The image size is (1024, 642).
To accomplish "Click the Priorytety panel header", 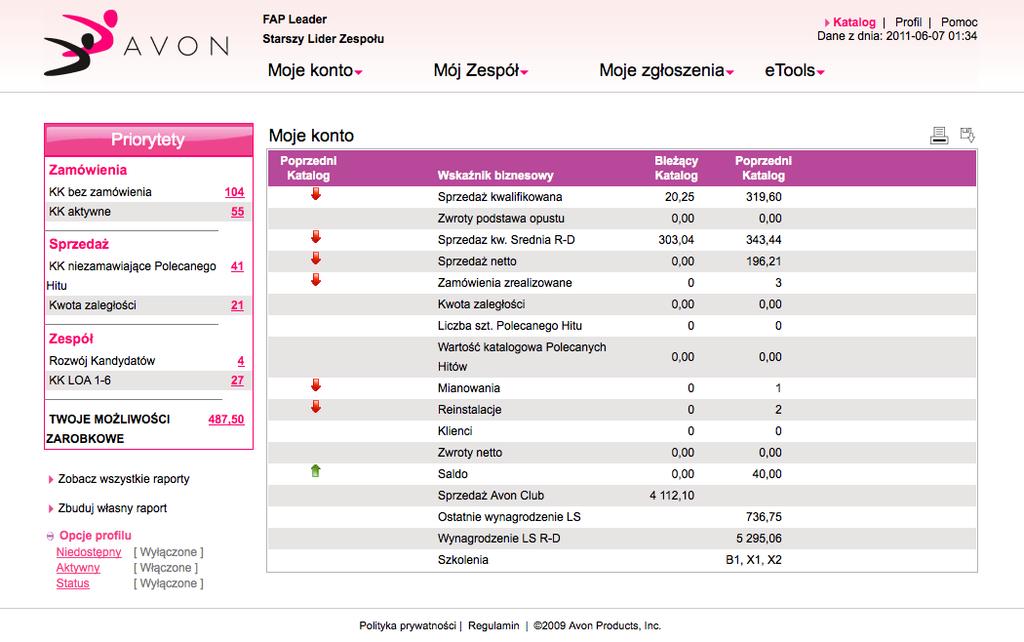I will point(148,140).
